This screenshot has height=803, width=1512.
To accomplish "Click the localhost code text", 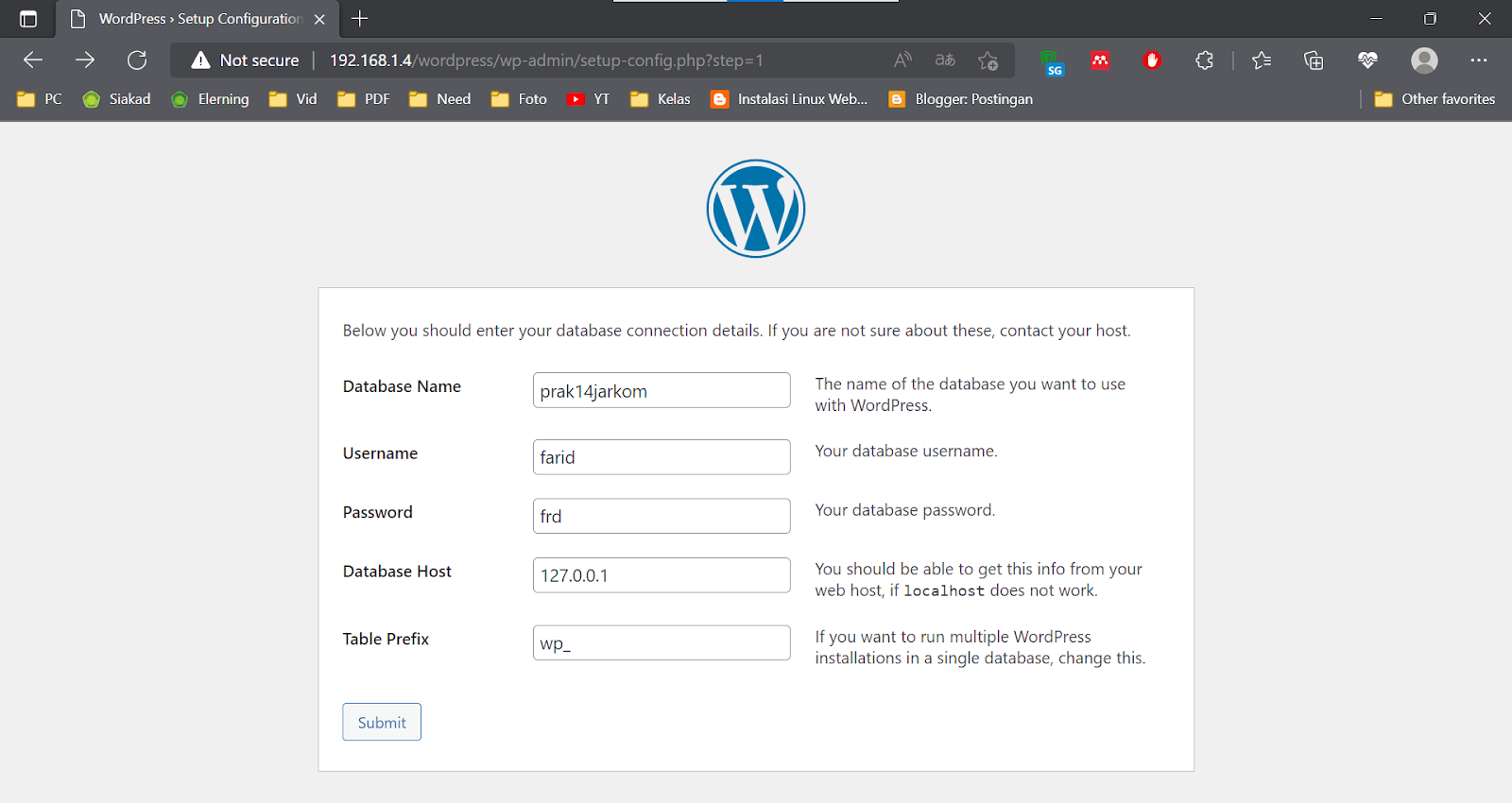I will click(x=944, y=591).
